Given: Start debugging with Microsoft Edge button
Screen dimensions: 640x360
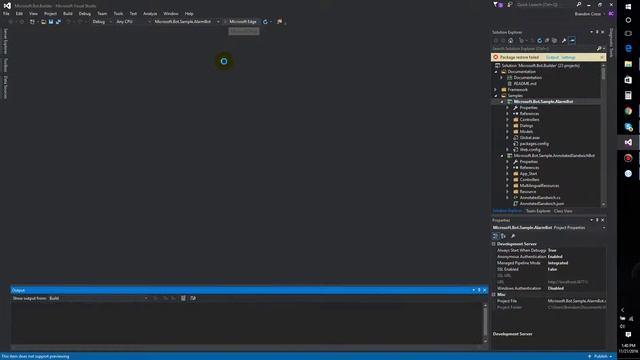Looking at the screenshot, I should 240,22.
